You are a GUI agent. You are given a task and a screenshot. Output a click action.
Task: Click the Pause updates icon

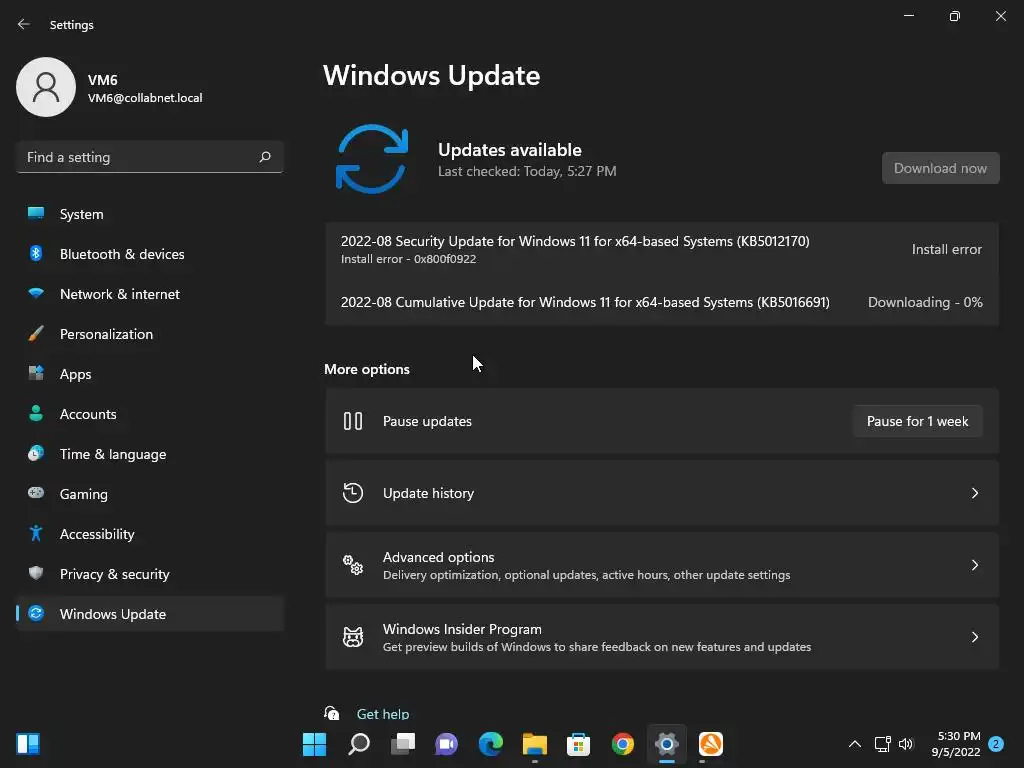(353, 421)
